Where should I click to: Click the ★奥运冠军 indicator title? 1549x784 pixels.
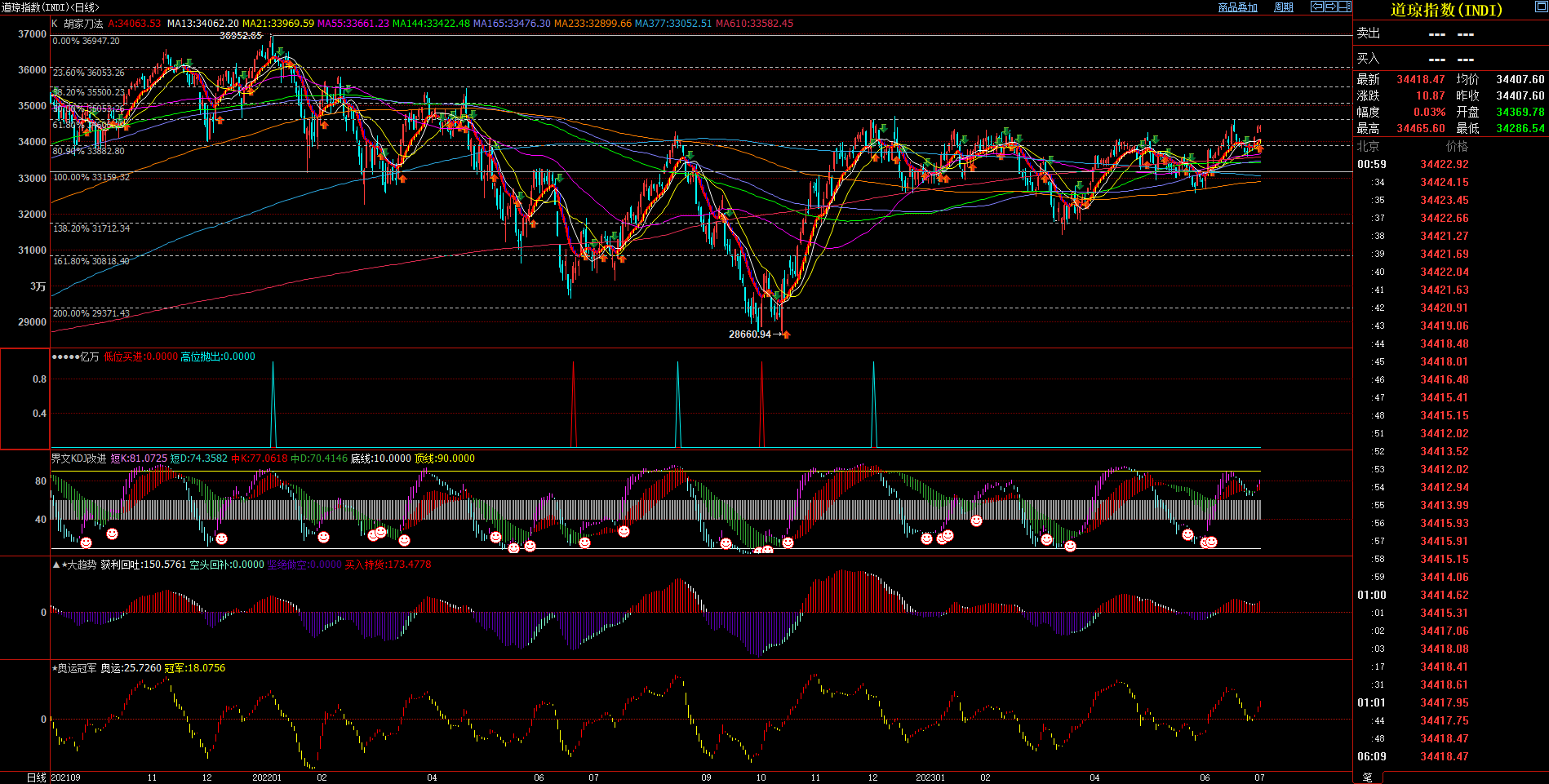pyautogui.click(x=74, y=668)
